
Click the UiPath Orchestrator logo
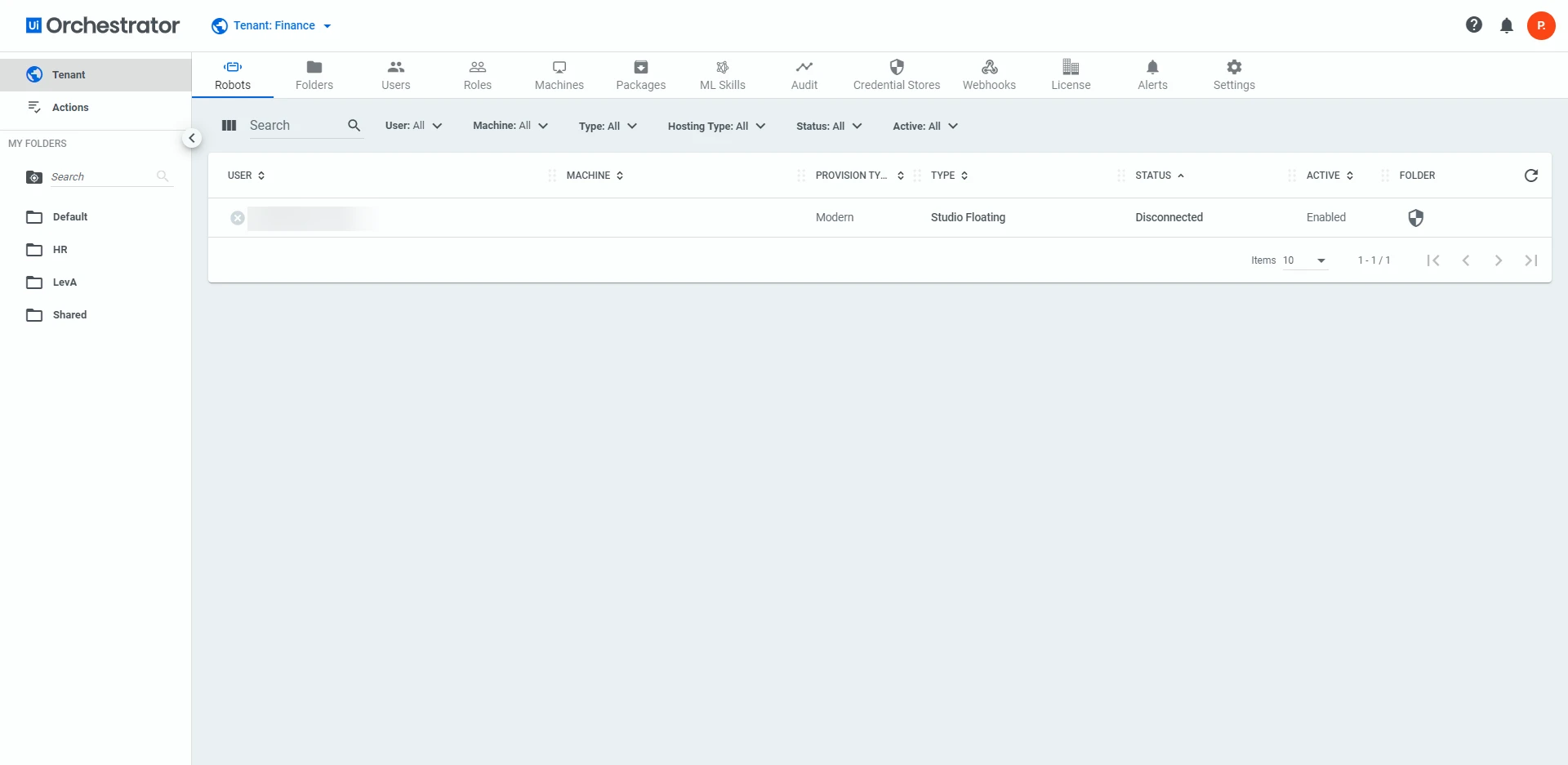coord(103,25)
